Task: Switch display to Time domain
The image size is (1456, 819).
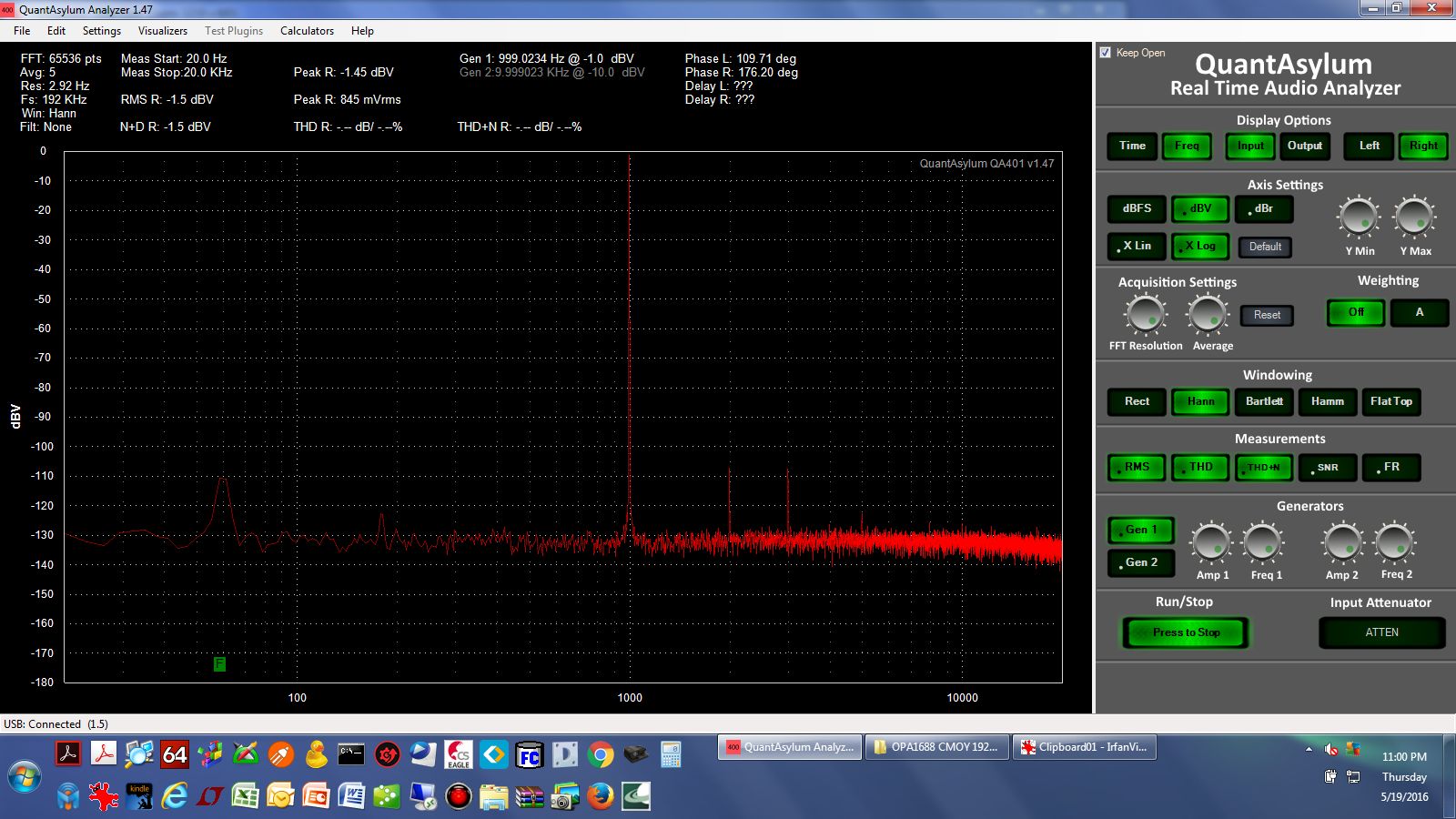Action: point(1132,146)
